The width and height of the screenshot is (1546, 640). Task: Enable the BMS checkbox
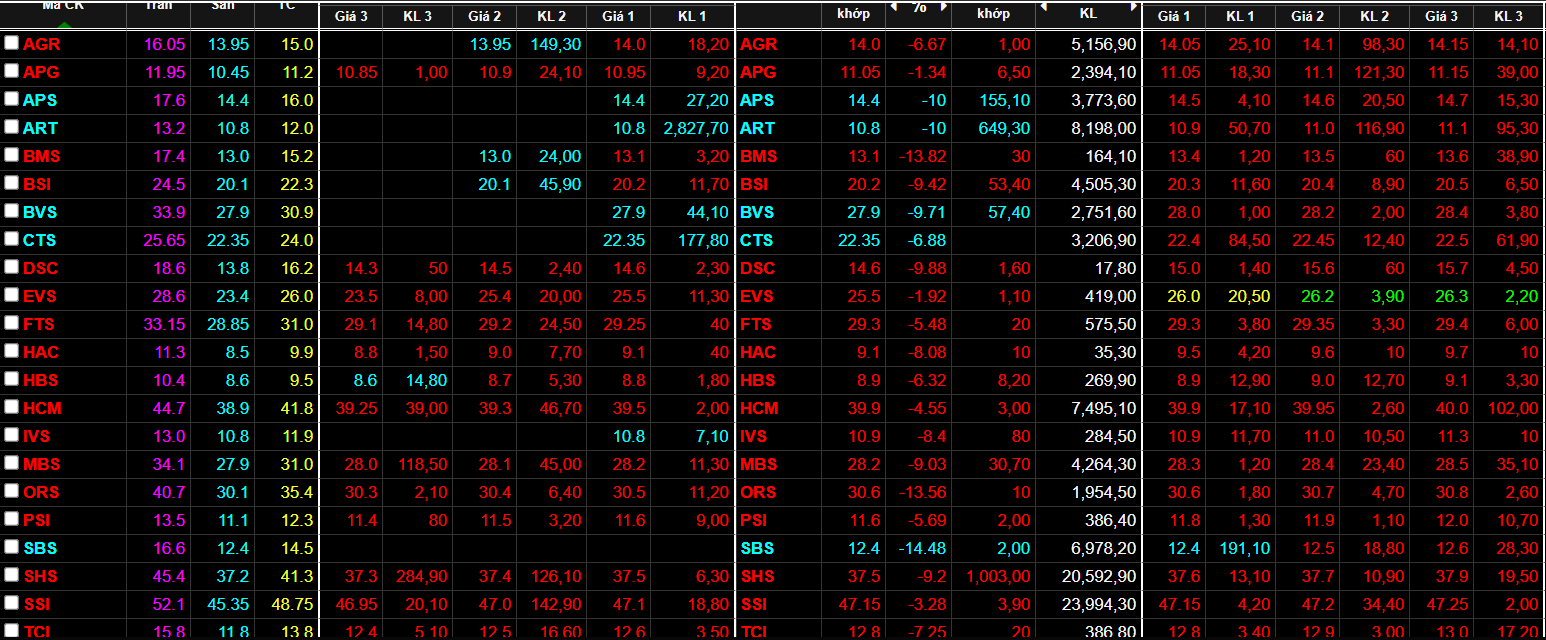coord(11,155)
